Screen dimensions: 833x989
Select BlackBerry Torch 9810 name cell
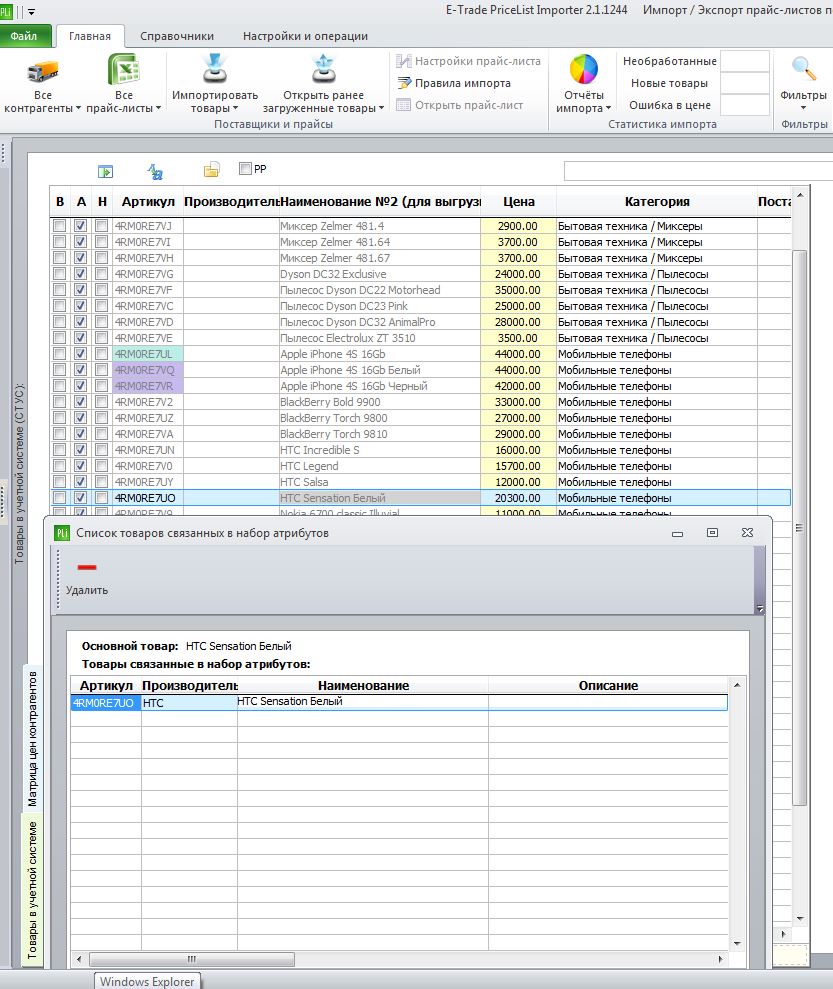pos(380,434)
